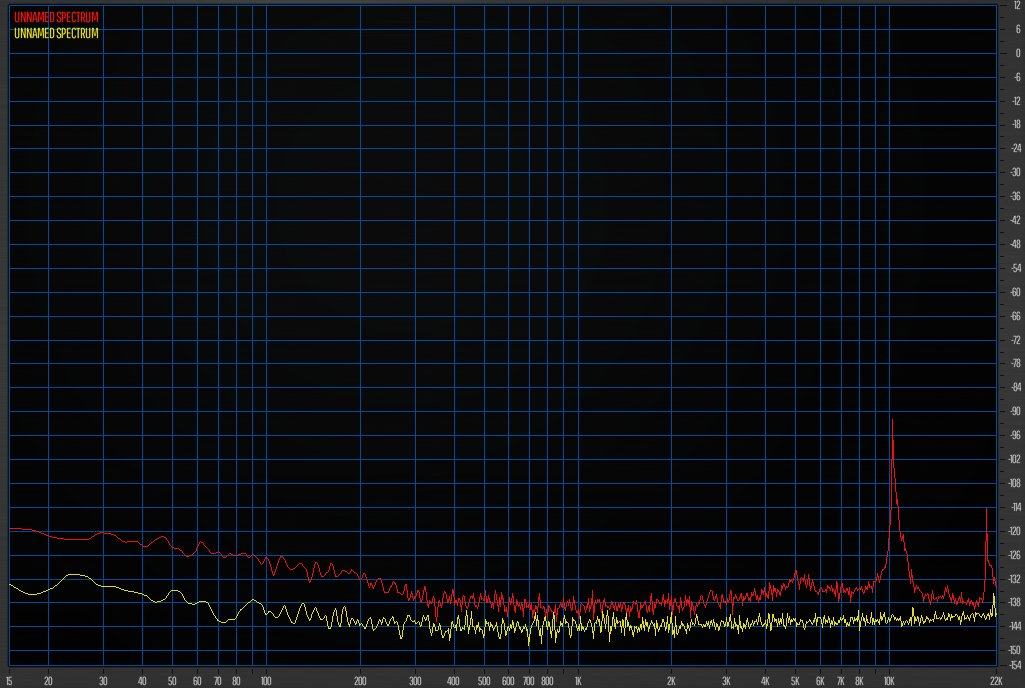Click the -48 dB level label
This screenshot has height=688, width=1025.
tap(1016, 244)
